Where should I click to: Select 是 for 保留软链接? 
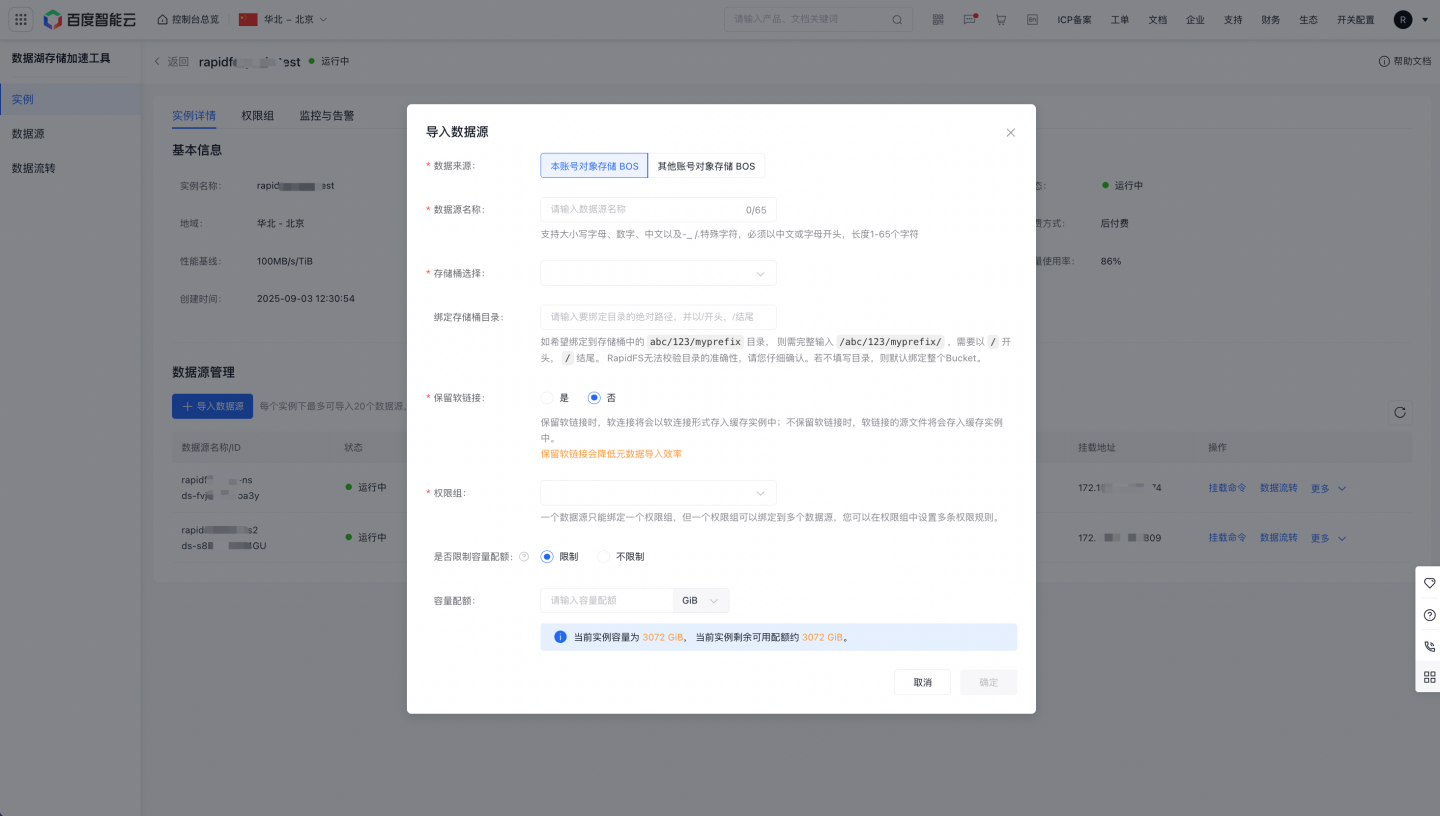click(x=547, y=398)
